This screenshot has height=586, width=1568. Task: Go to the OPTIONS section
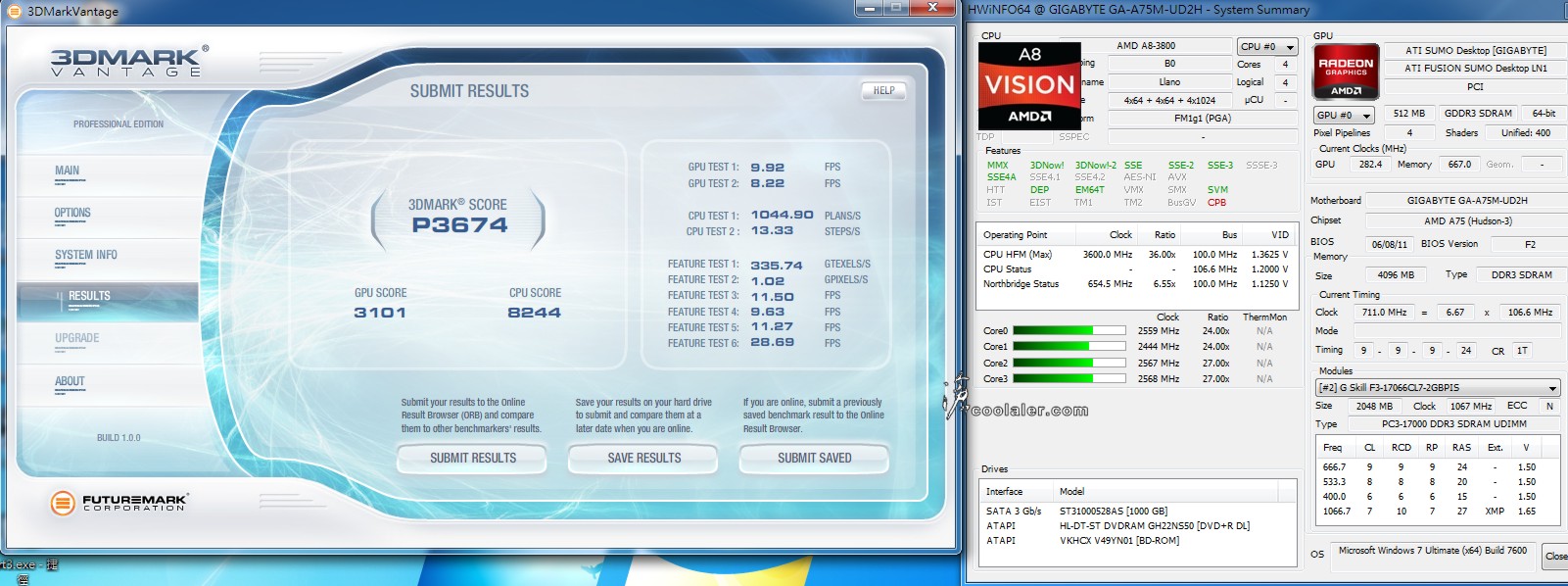(x=72, y=213)
